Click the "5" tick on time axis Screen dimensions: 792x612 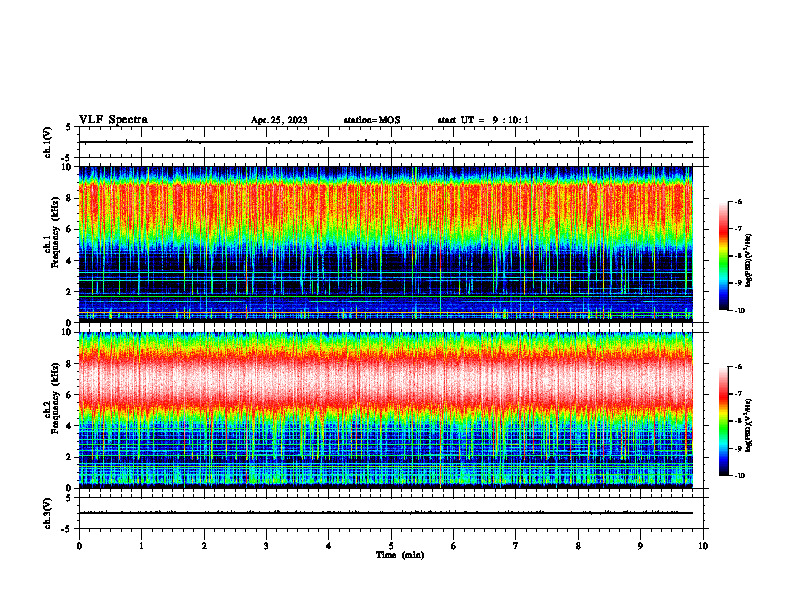391,546
